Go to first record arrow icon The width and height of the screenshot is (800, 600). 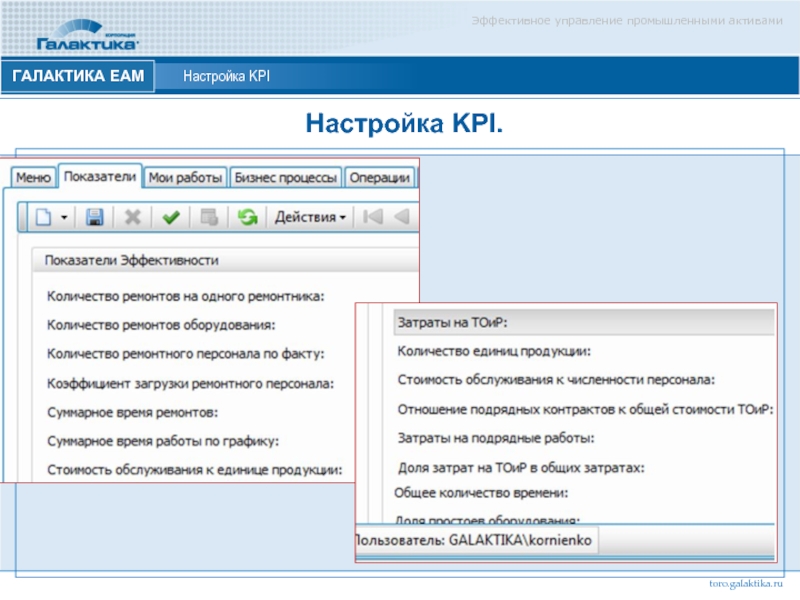click(372, 216)
